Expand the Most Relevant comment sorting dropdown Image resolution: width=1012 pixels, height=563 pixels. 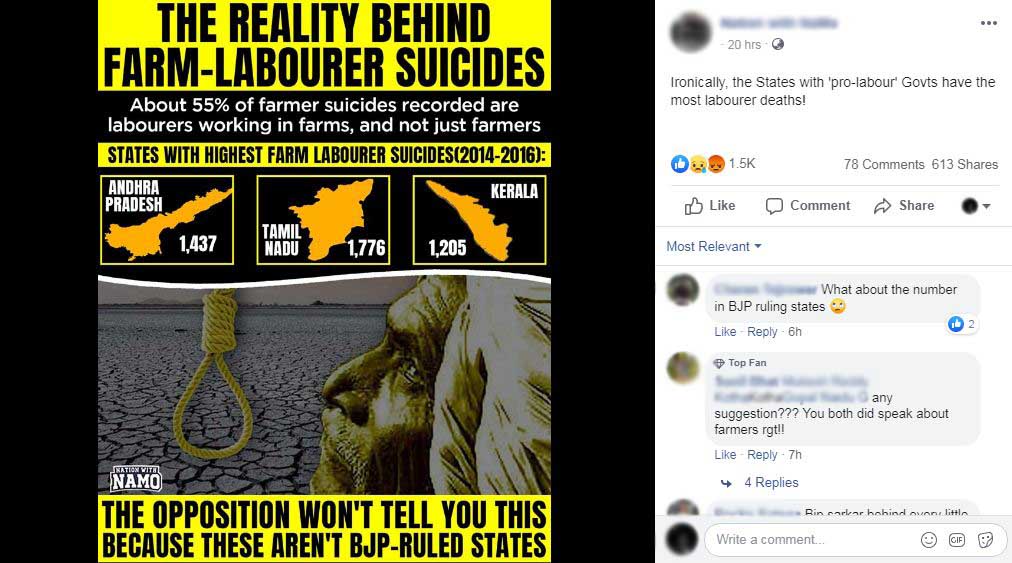pyautogui.click(x=714, y=246)
